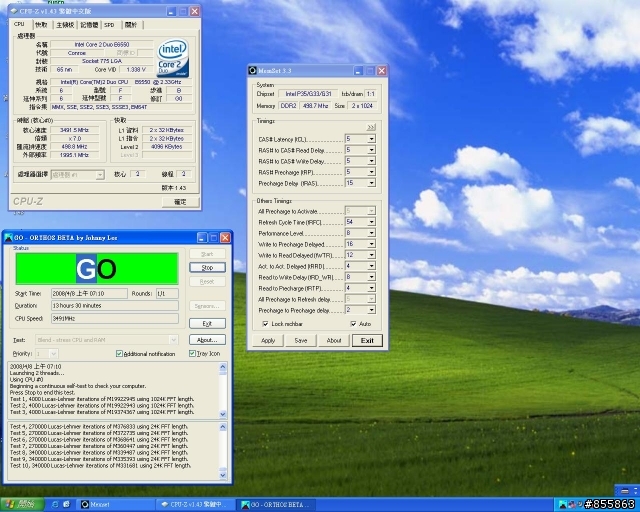Click the CPU Speed field 3491MHz
Viewport: 640px width, 512px height.
click(115, 318)
